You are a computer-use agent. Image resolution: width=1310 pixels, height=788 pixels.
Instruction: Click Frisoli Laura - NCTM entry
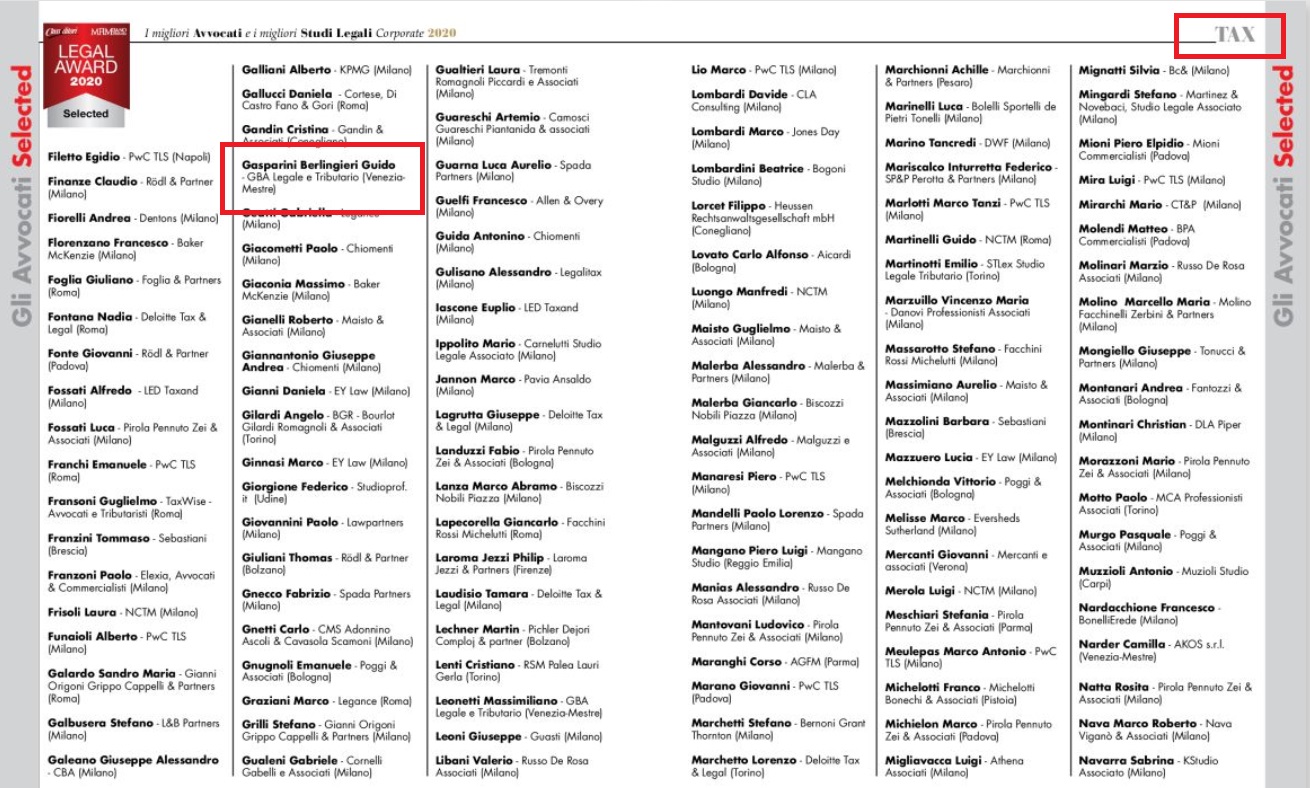pos(123,612)
